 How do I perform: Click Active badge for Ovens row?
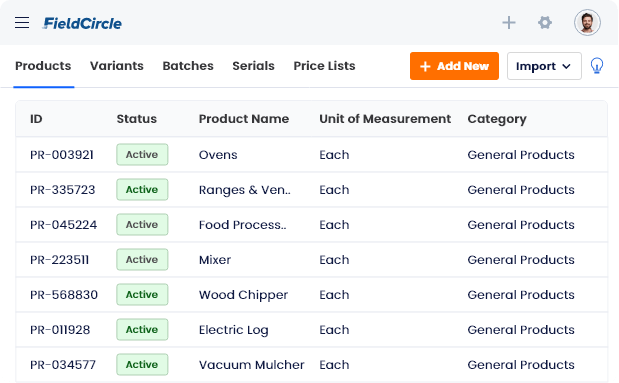click(142, 154)
